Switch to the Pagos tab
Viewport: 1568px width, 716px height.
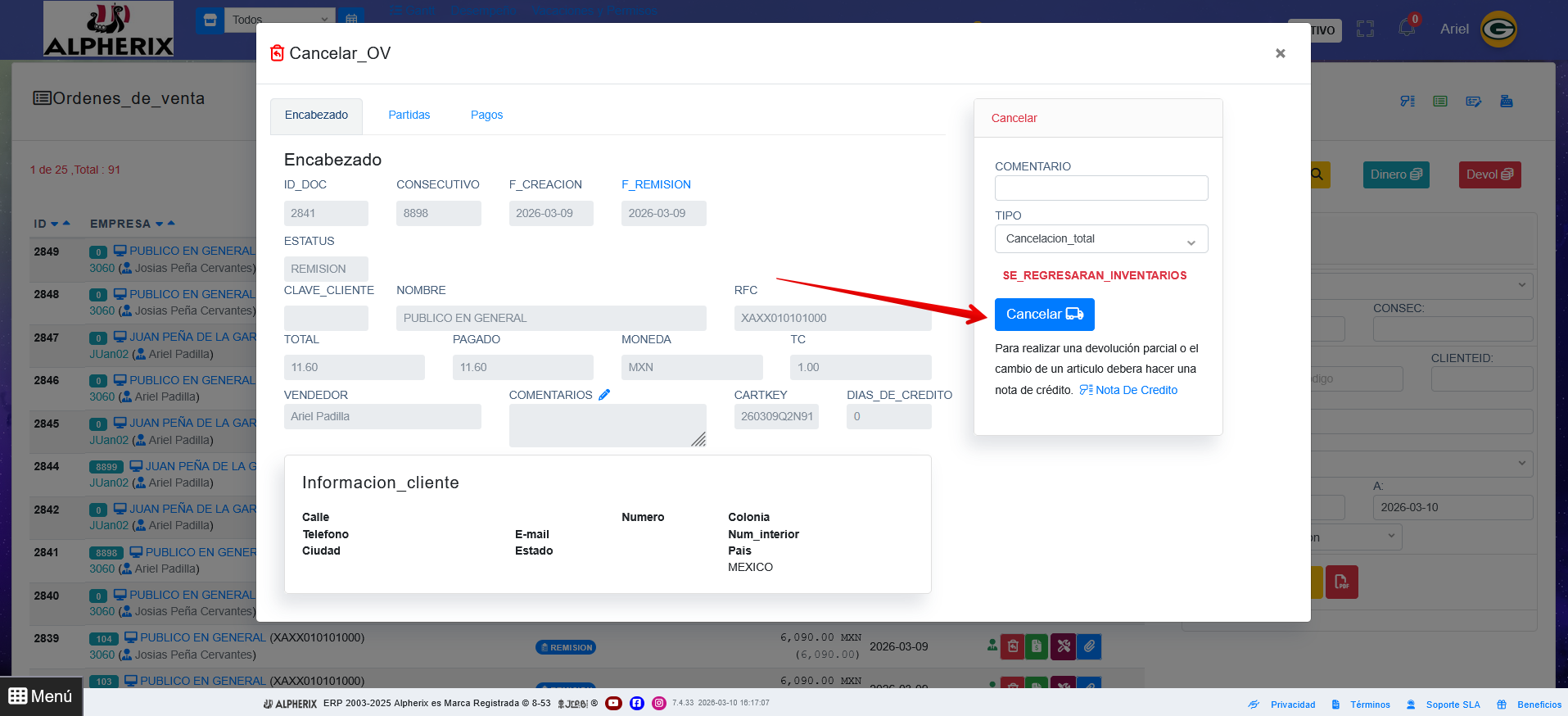pyautogui.click(x=486, y=116)
